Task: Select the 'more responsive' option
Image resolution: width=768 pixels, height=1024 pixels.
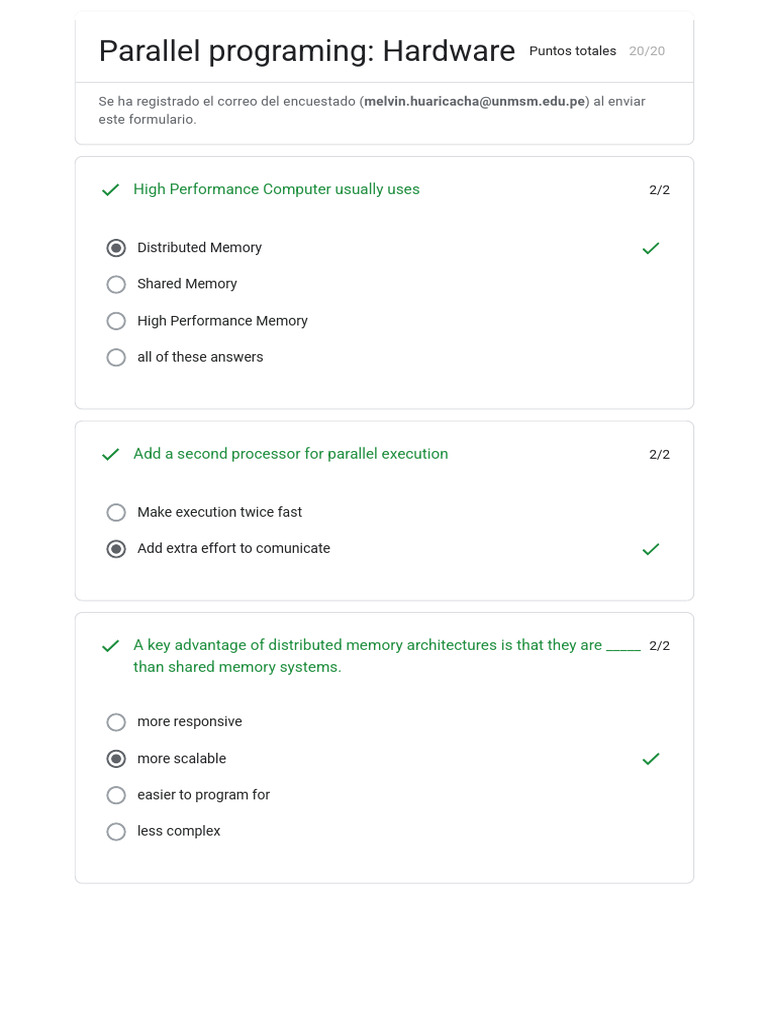Action: tap(116, 722)
